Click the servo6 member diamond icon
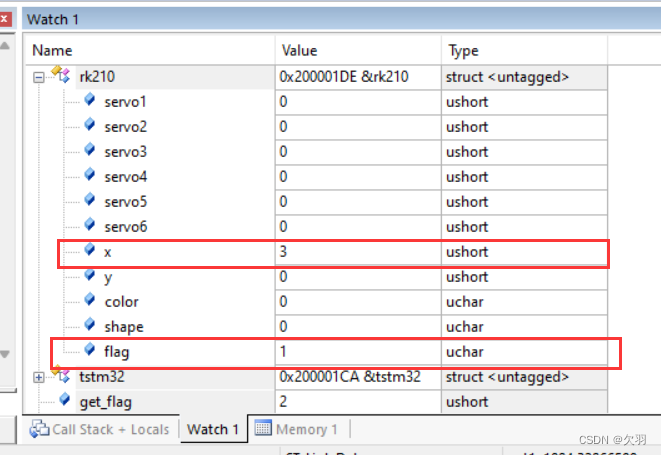 tap(89, 224)
